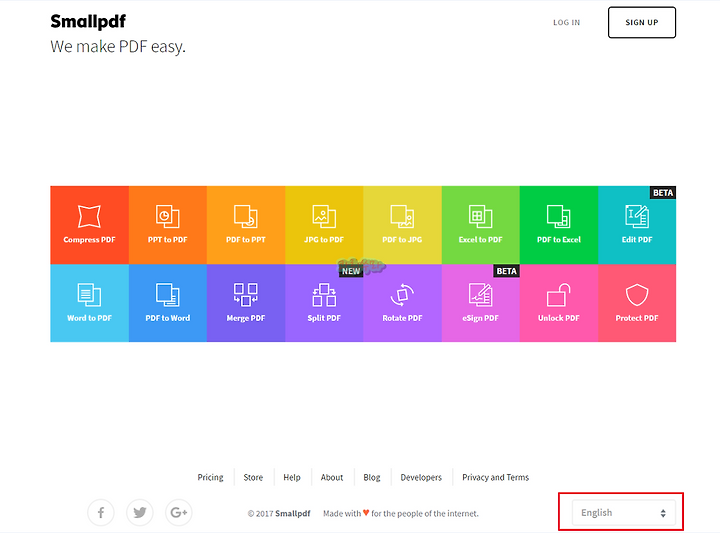Image resolution: width=720 pixels, height=533 pixels.
Task: Open the Twitter bird icon
Action: [140, 512]
